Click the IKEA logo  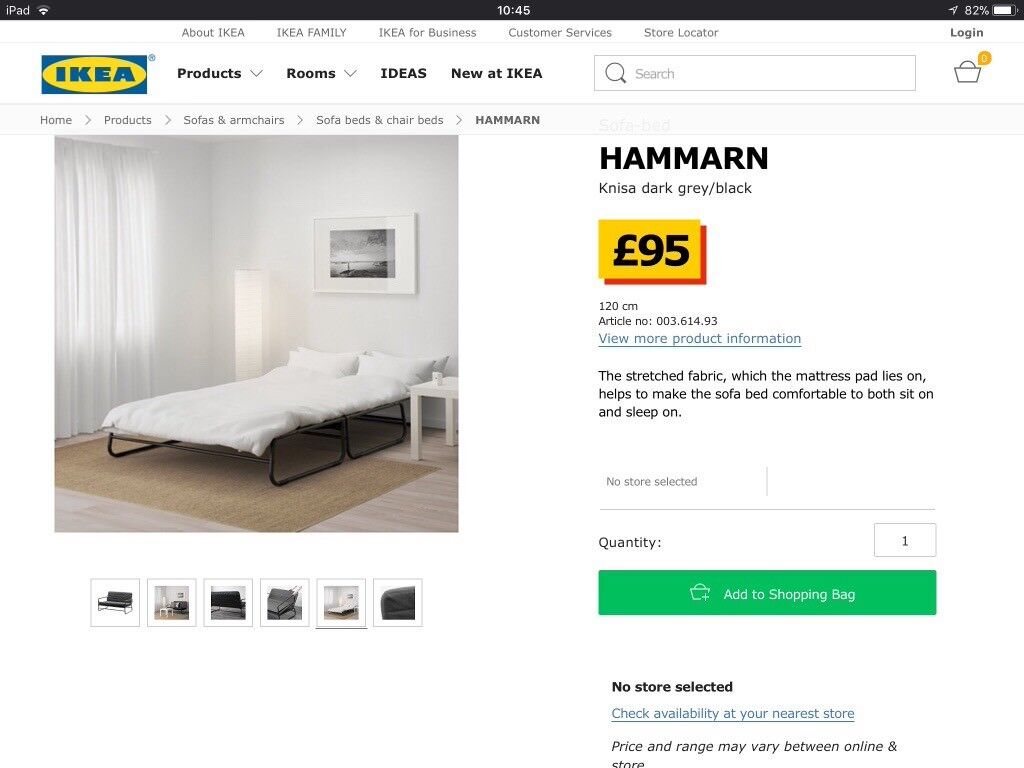[x=95, y=74]
